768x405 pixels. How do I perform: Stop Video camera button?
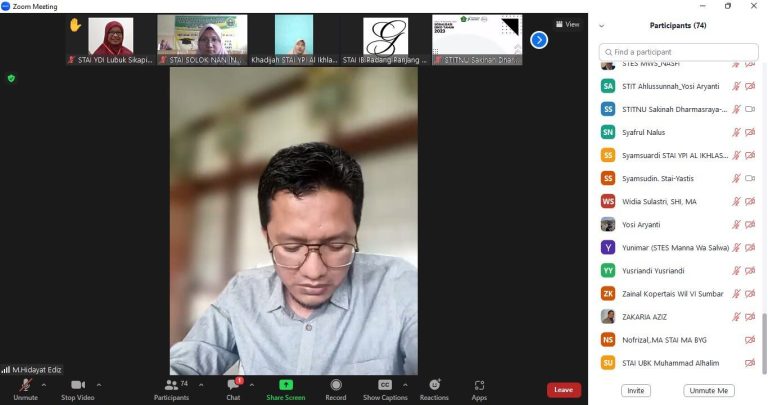click(x=78, y=390)
